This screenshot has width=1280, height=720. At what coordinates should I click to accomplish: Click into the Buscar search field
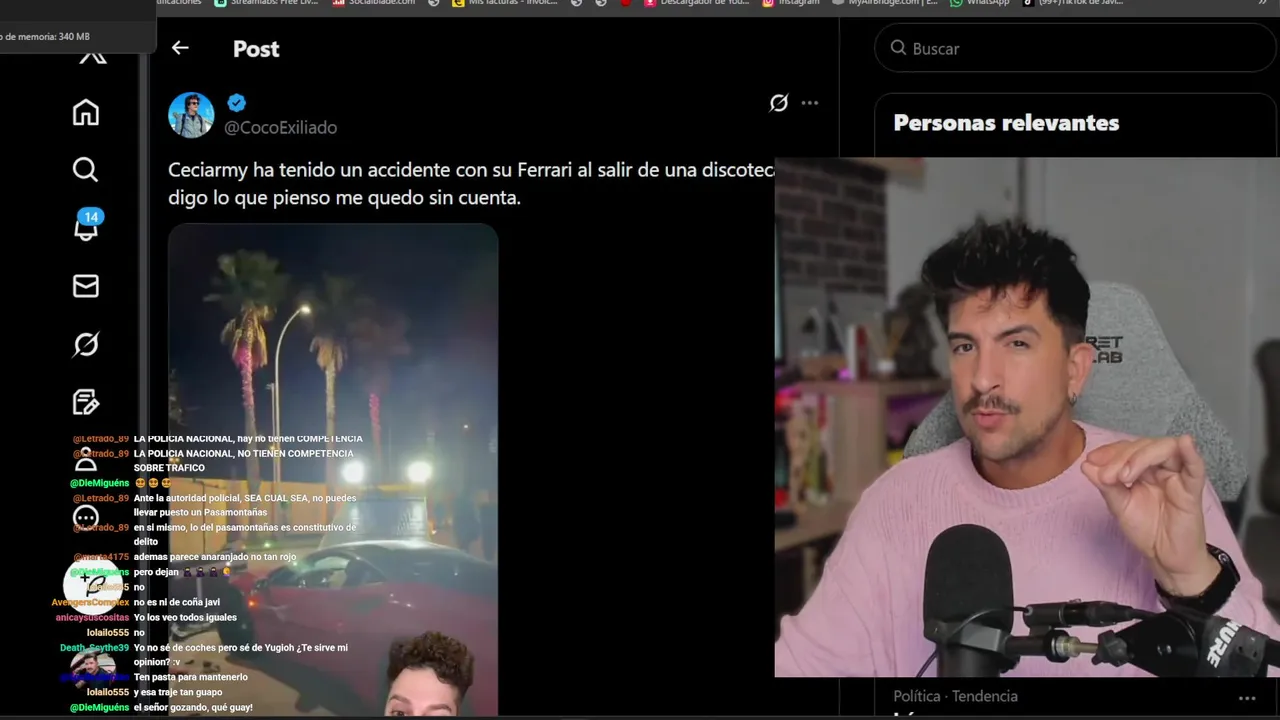coord(1075,48)
